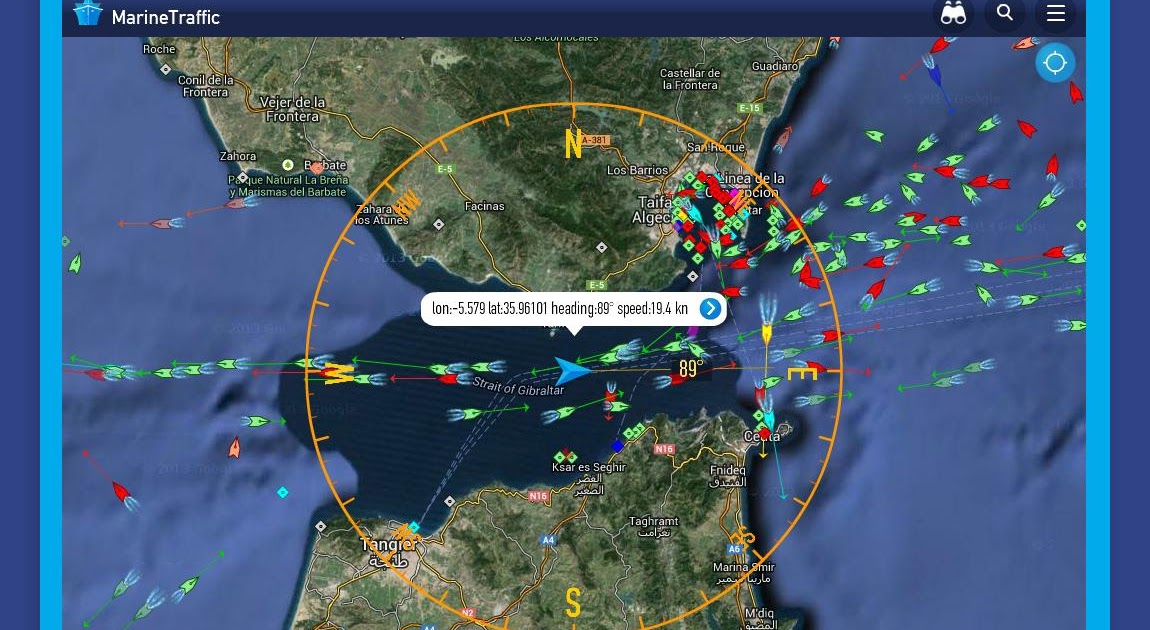Click the MarineTraffic title text
Viewport: 1150px width, 630px height.
(x=166, y=17)
